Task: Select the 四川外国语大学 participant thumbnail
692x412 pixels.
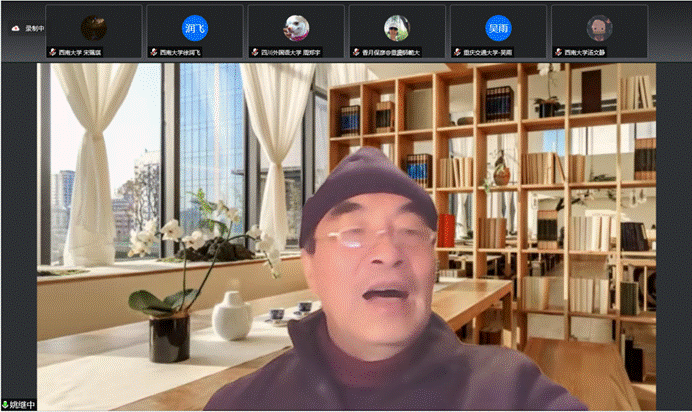Action: [295, 28]
